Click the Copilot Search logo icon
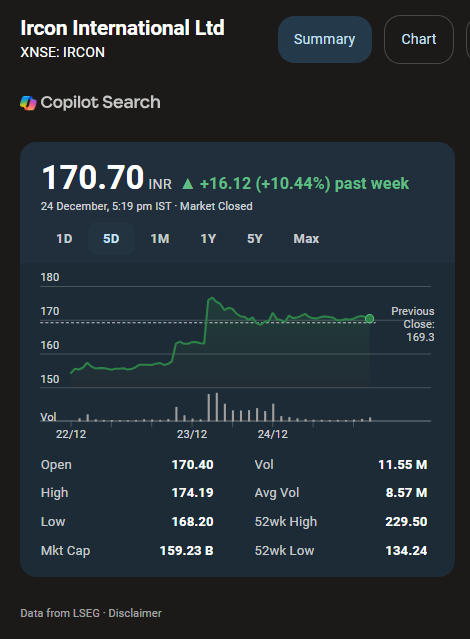This screenshot has height=639, width=470. (28, 103)
